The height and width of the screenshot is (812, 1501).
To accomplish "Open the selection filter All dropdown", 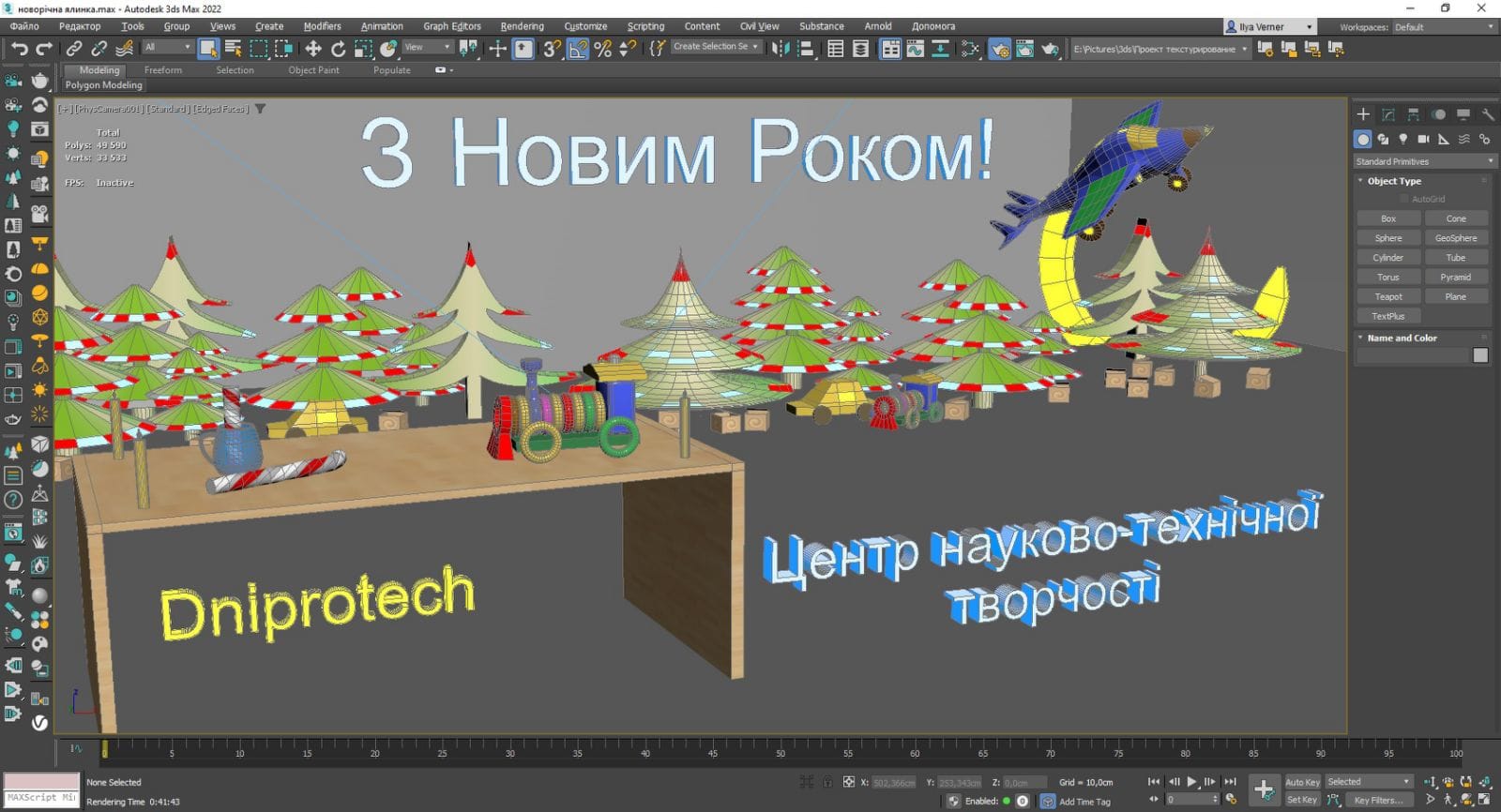I will tap(168, 47).
